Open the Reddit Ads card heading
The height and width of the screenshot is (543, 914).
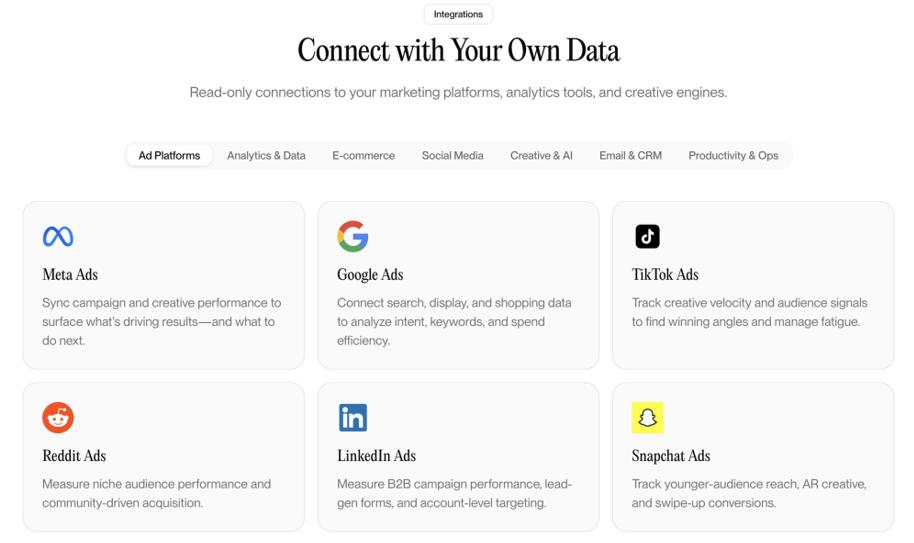[x=74, y=456]
